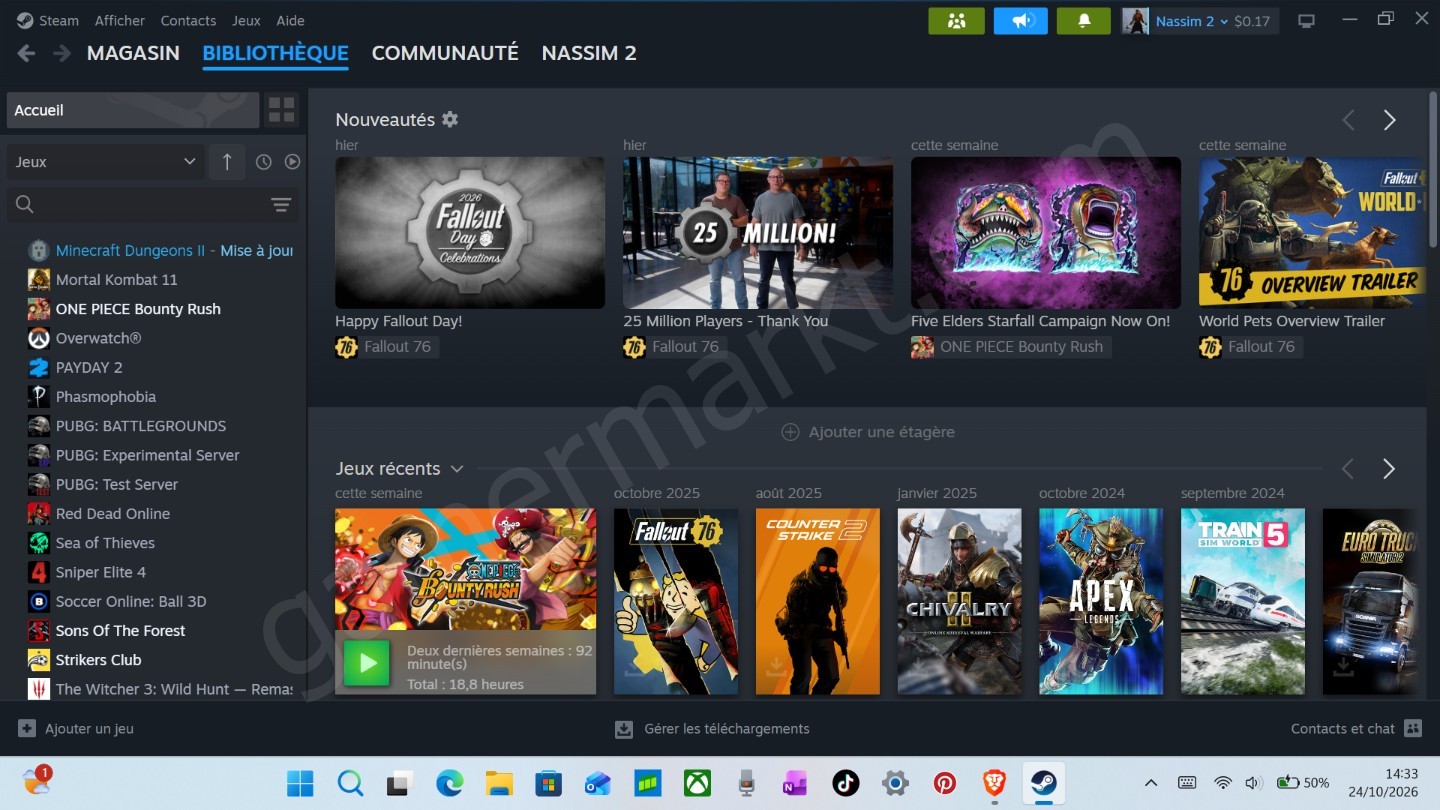
Task: Open Gérer les téléchargements
Action: [712, 729]
